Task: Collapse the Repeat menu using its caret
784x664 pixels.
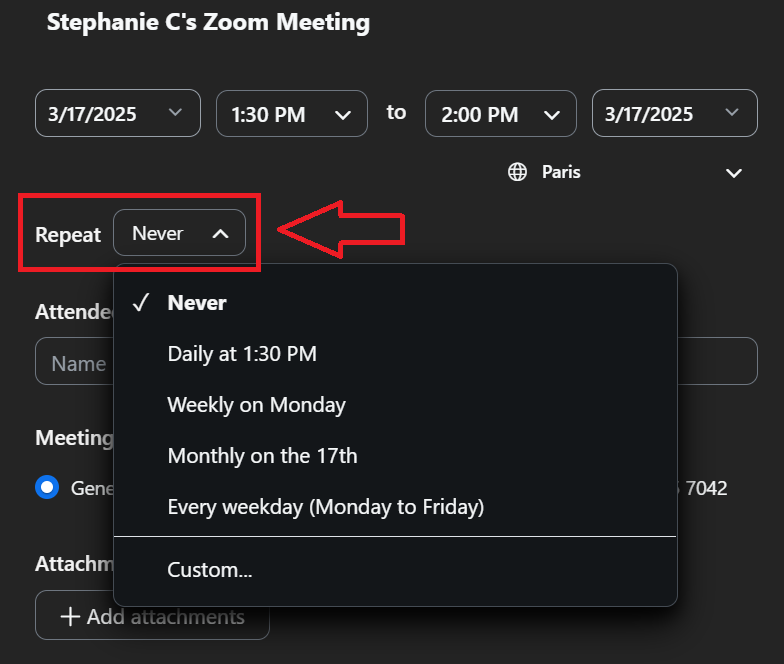Action: (x=221, y=233)
